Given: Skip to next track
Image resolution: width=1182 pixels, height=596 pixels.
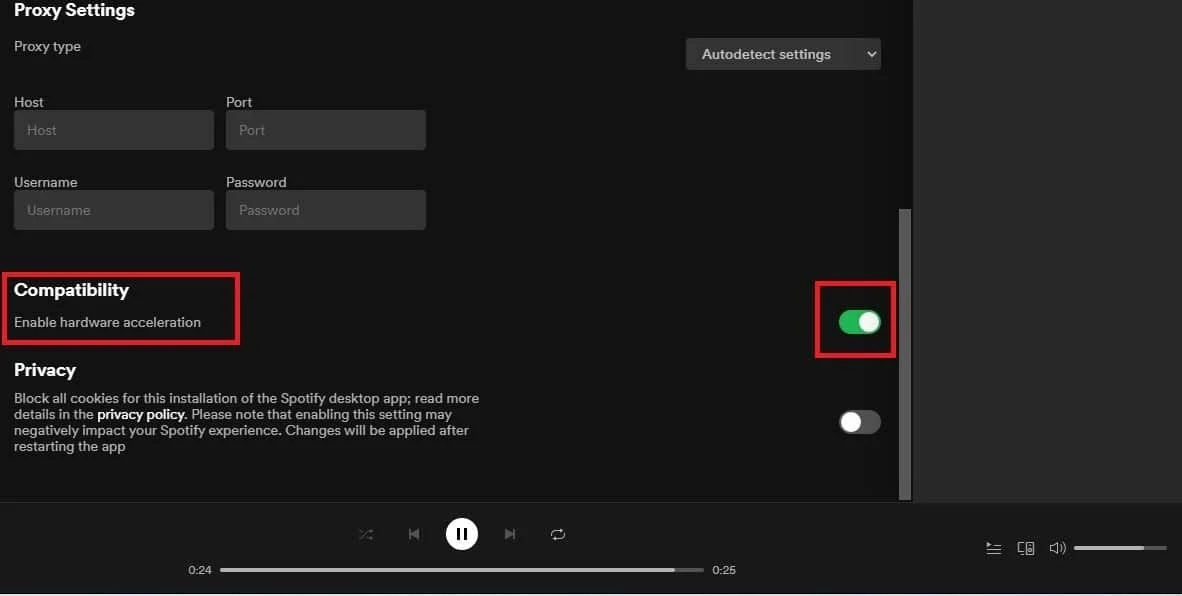Looking at the screenshot, I should click(x=510, y=534).
